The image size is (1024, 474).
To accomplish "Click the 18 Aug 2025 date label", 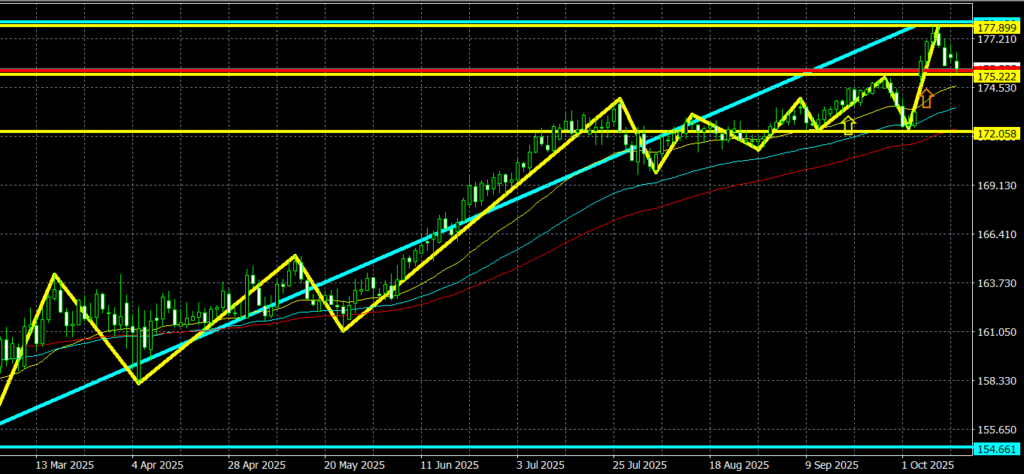I will [x=741, y=465].
